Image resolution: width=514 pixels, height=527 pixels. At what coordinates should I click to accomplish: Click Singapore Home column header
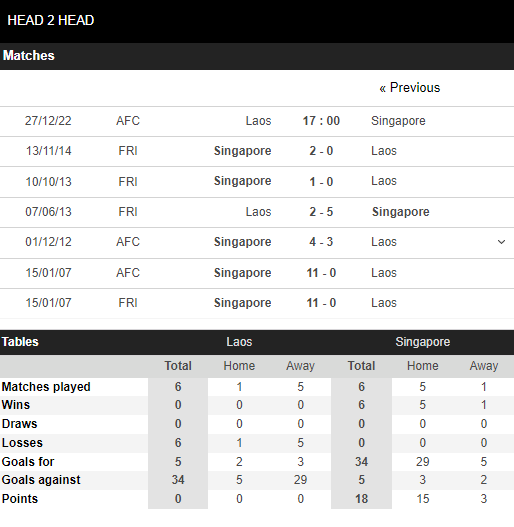(x=423, y=366)
